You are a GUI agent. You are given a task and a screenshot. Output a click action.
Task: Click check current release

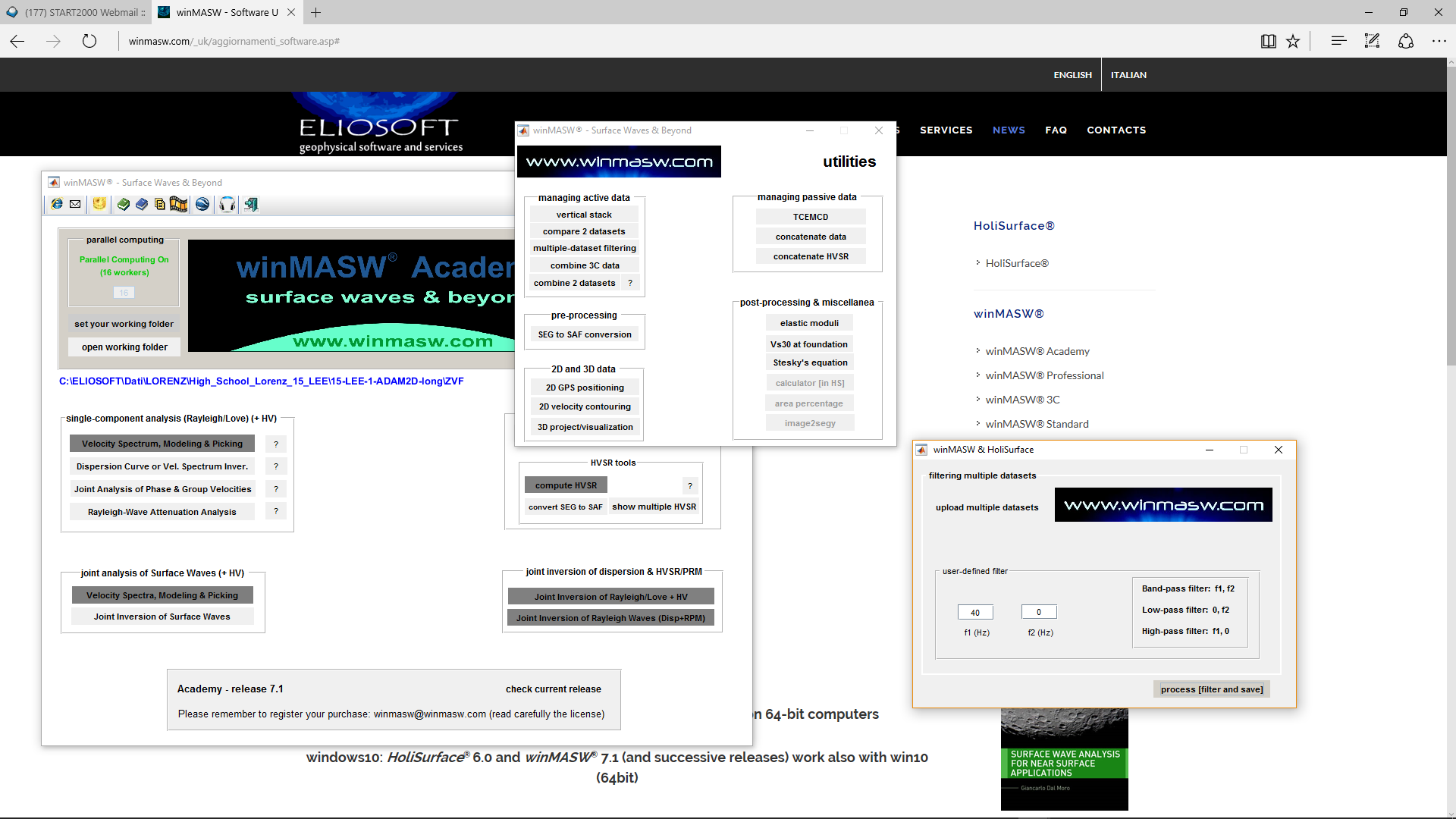[x=554, y=689]
